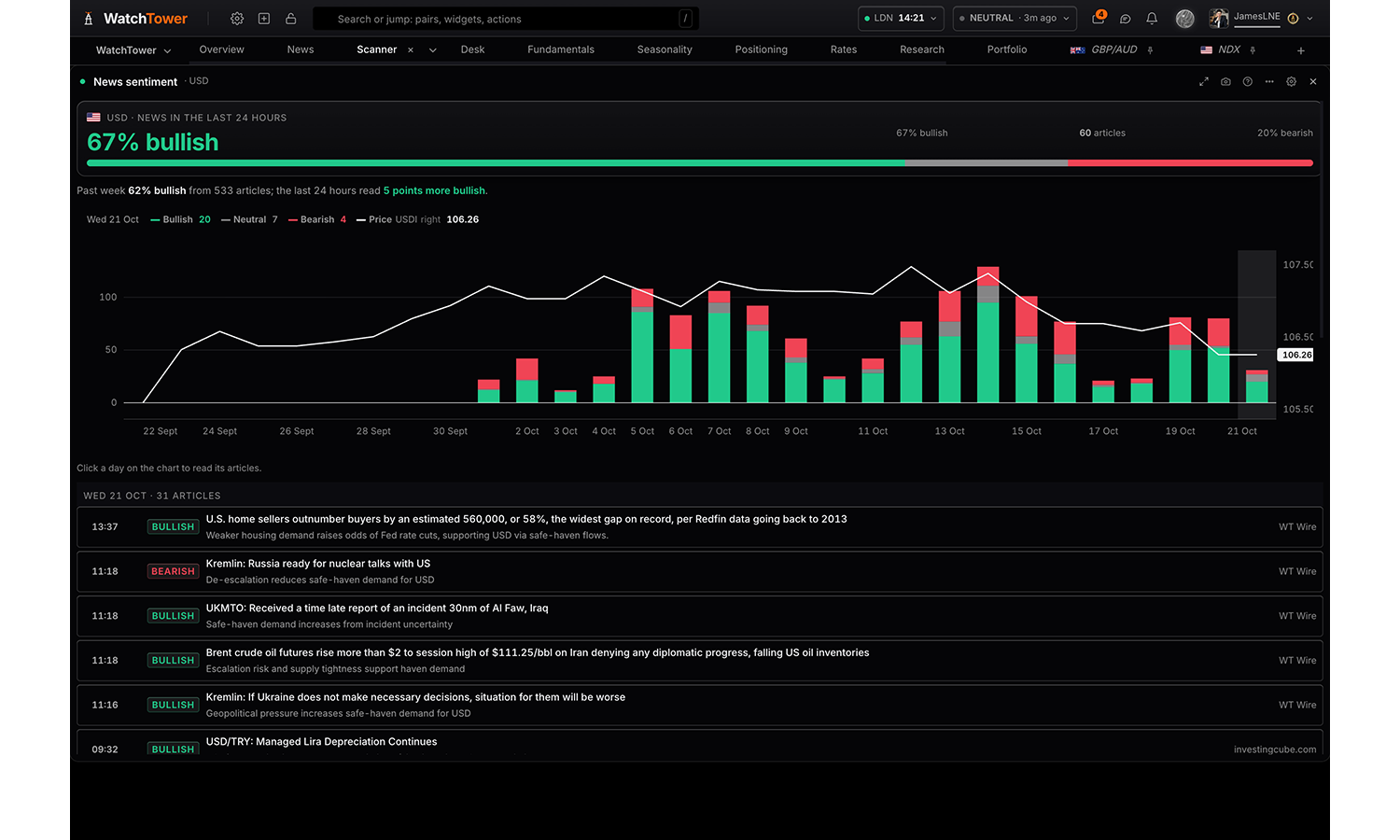Viewport: 1400px width, 840px height.
Task: Open the inbox icon with badge 4
Action: (1099, 18)
